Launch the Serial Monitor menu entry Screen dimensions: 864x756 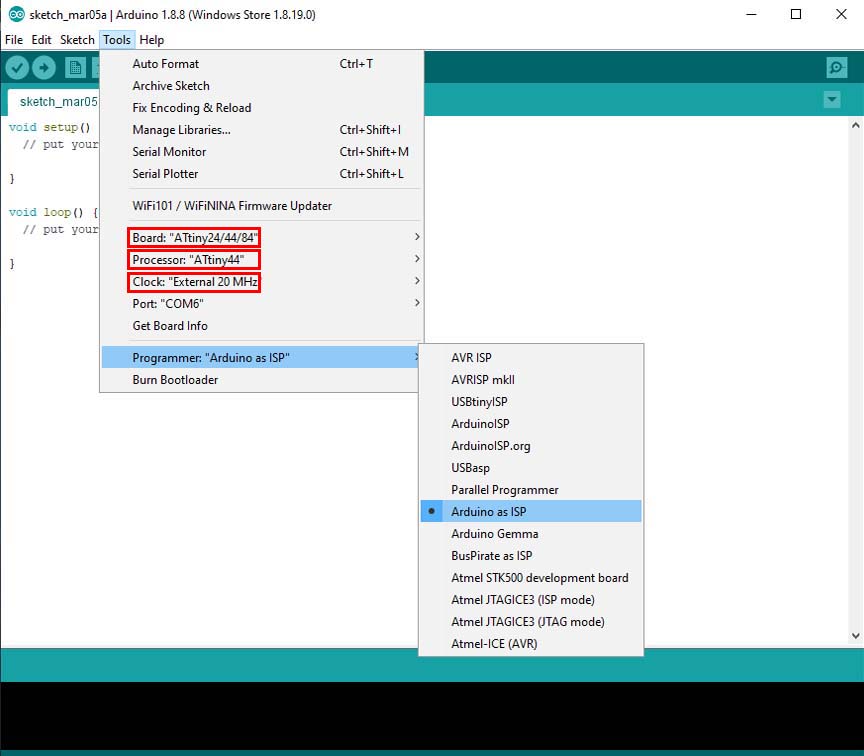[x=262, y=152]
